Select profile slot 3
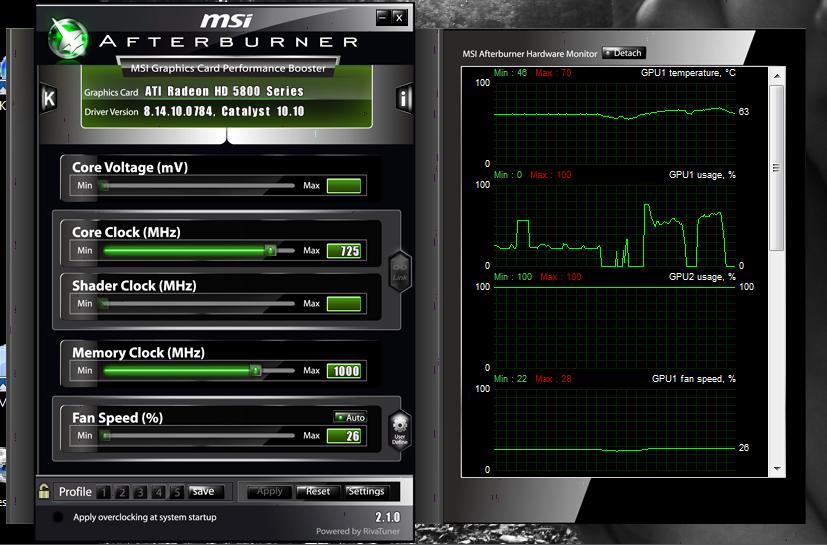 pyautogui.click(x=141, y=492)
